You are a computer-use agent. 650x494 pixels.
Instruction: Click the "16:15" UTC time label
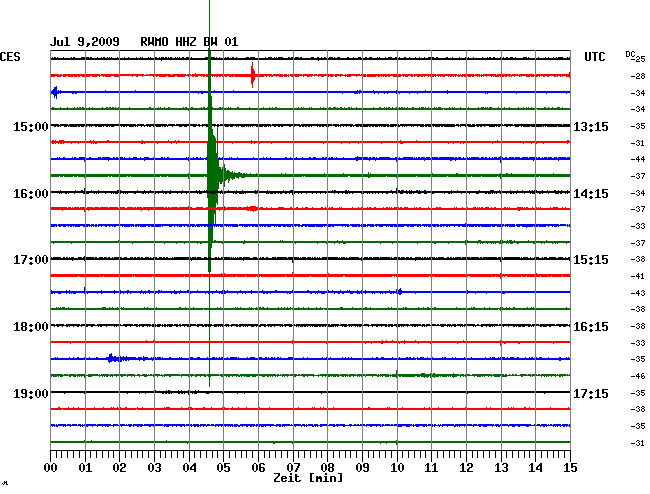pos(591,327)
